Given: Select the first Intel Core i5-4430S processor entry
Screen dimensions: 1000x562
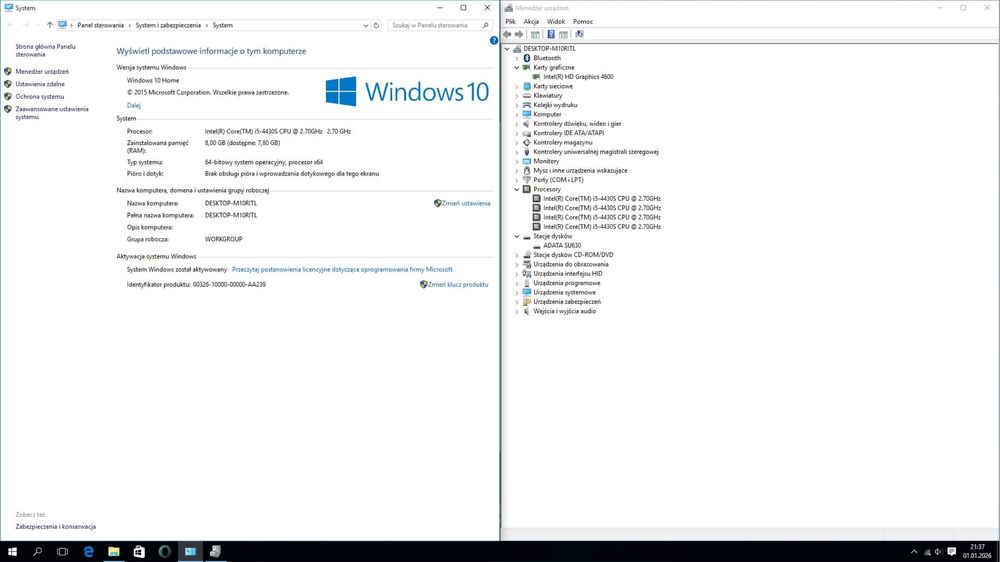Looking at the screenshot, I should (601, 198).
